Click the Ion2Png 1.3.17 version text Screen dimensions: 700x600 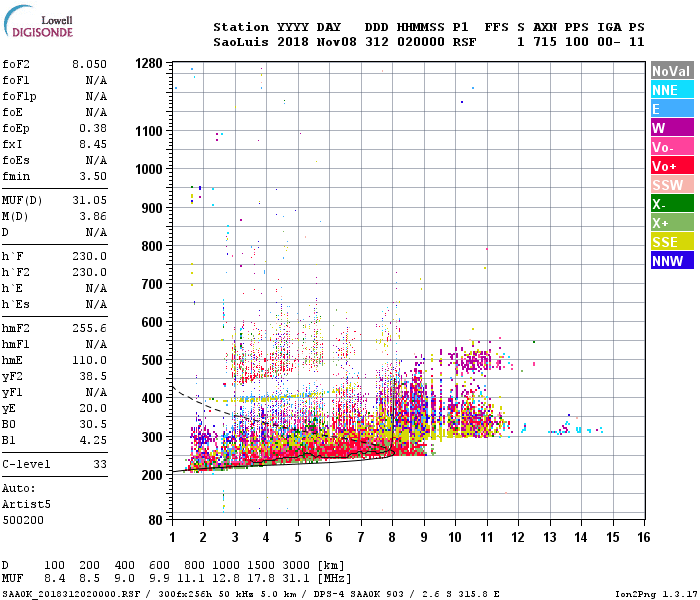(x=656, y=594)
